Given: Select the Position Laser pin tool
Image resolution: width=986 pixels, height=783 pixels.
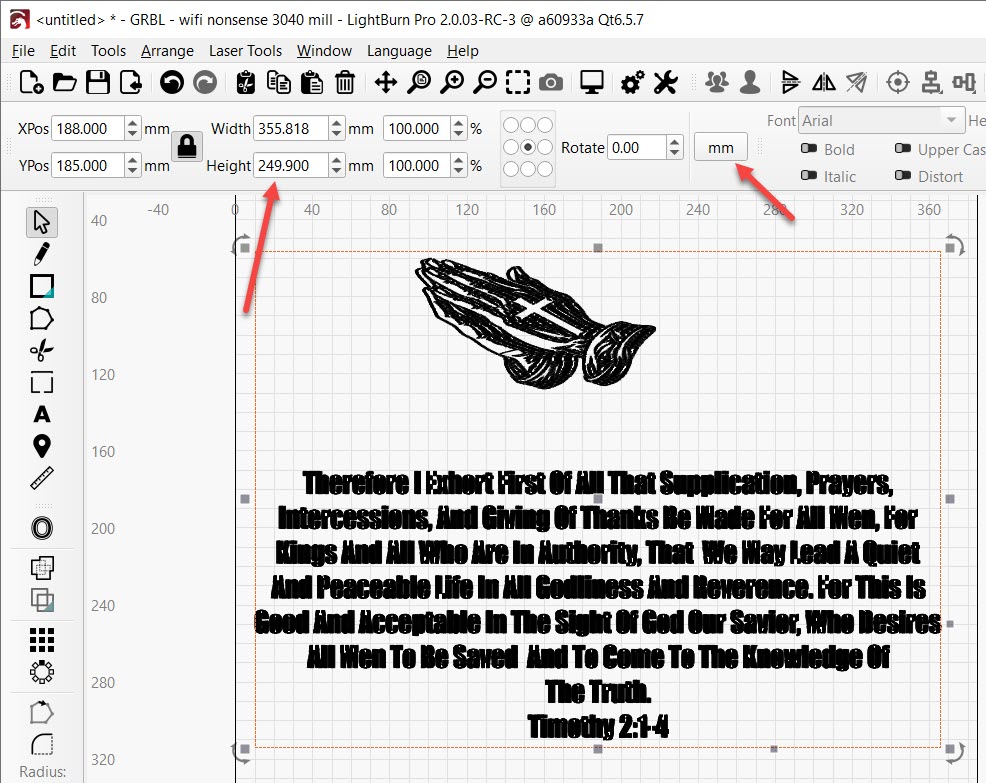Looking at the screenshot, I should tap(42, 446).
